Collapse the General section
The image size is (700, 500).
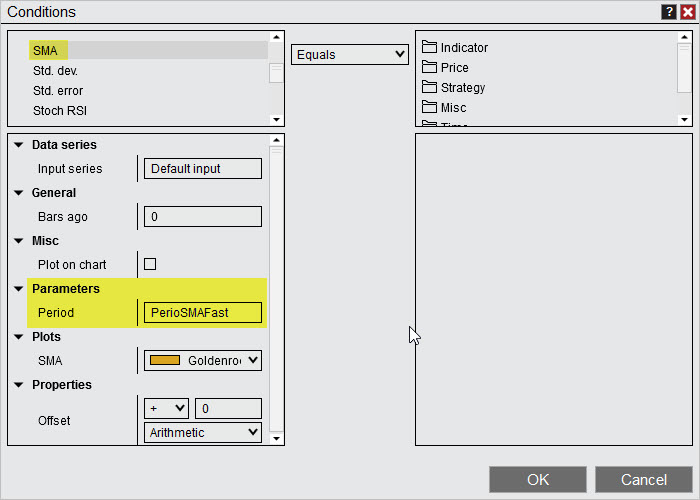point(19,193)
